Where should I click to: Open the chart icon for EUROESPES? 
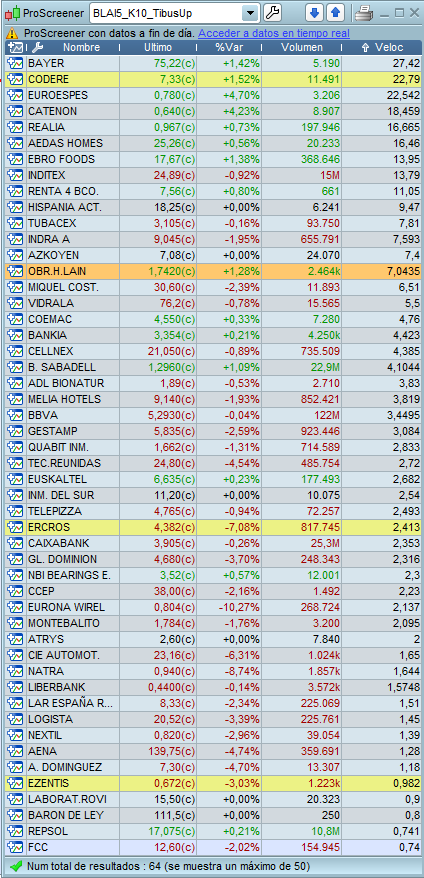(13, 95)
